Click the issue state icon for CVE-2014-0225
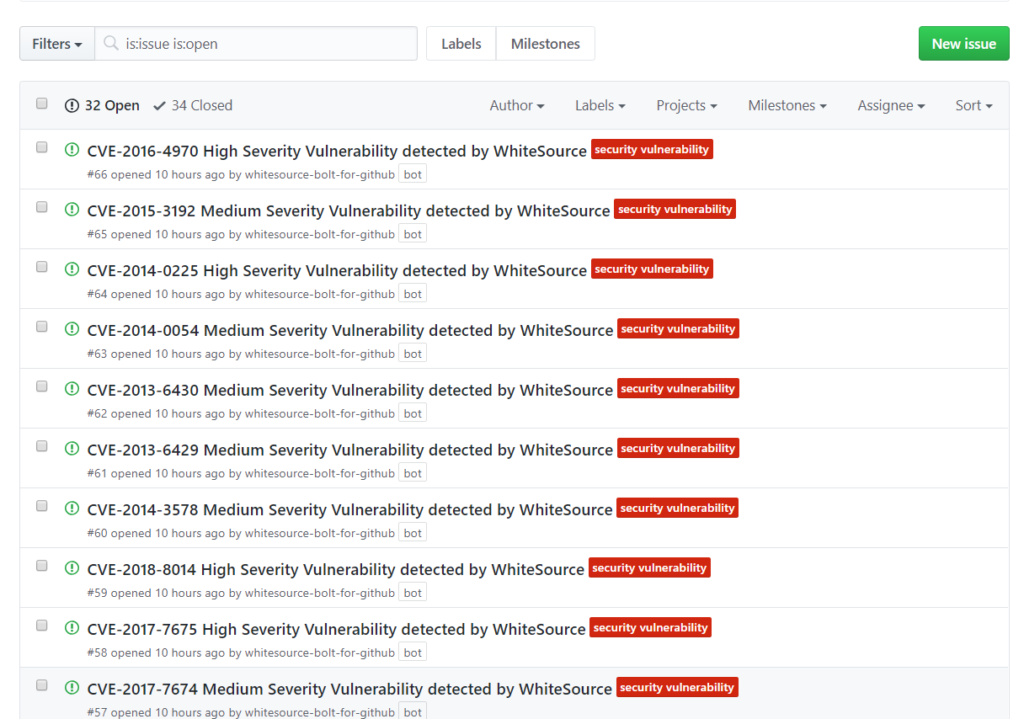Screen dimensions: 1024x719 (x=71, y=269)
